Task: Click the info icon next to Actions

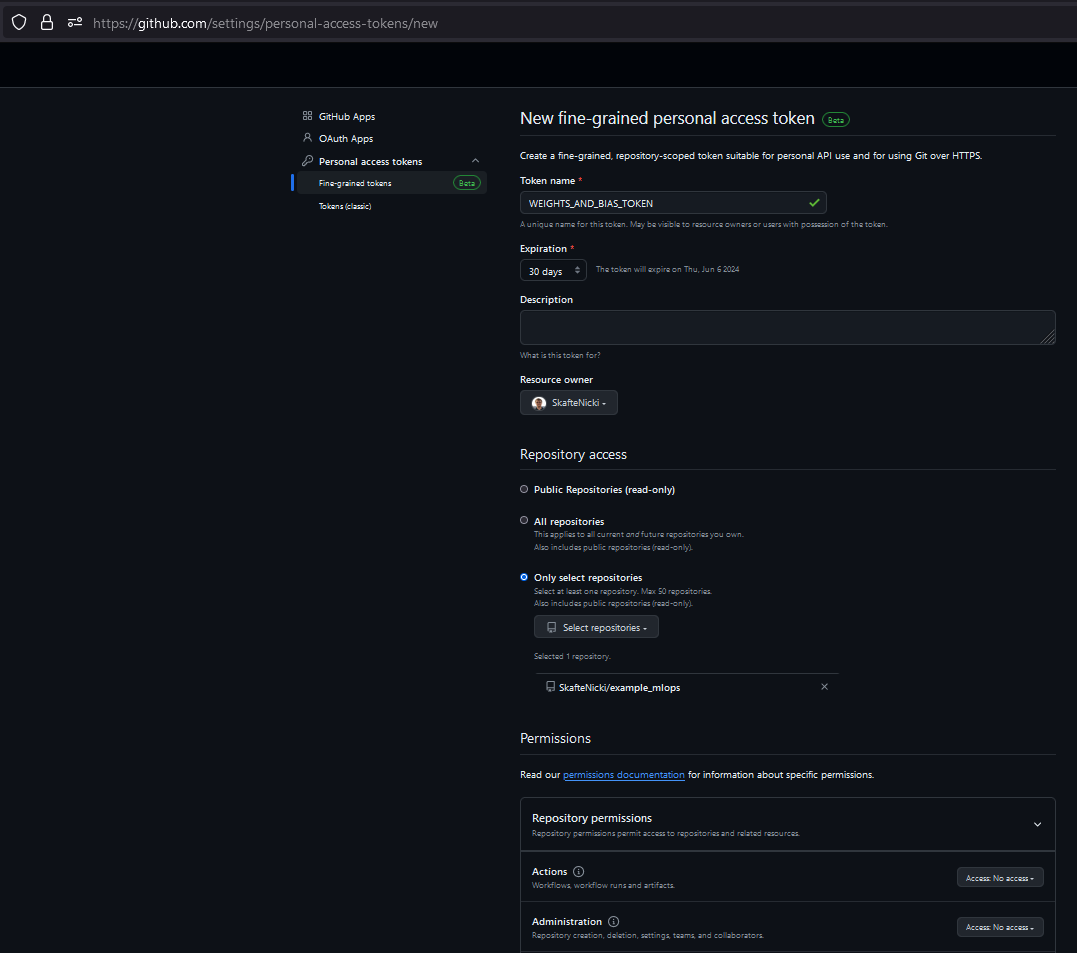Action: [578, 871]
